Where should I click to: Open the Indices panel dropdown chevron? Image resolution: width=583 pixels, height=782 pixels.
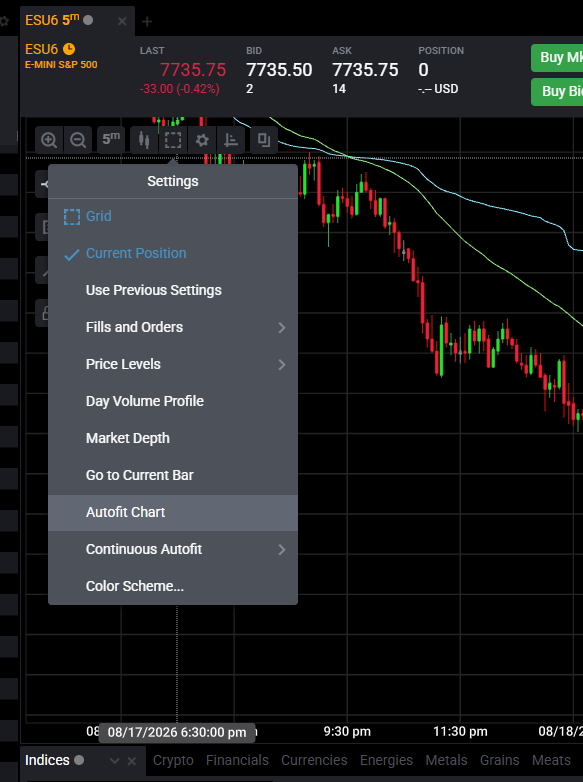click(115, 761)
